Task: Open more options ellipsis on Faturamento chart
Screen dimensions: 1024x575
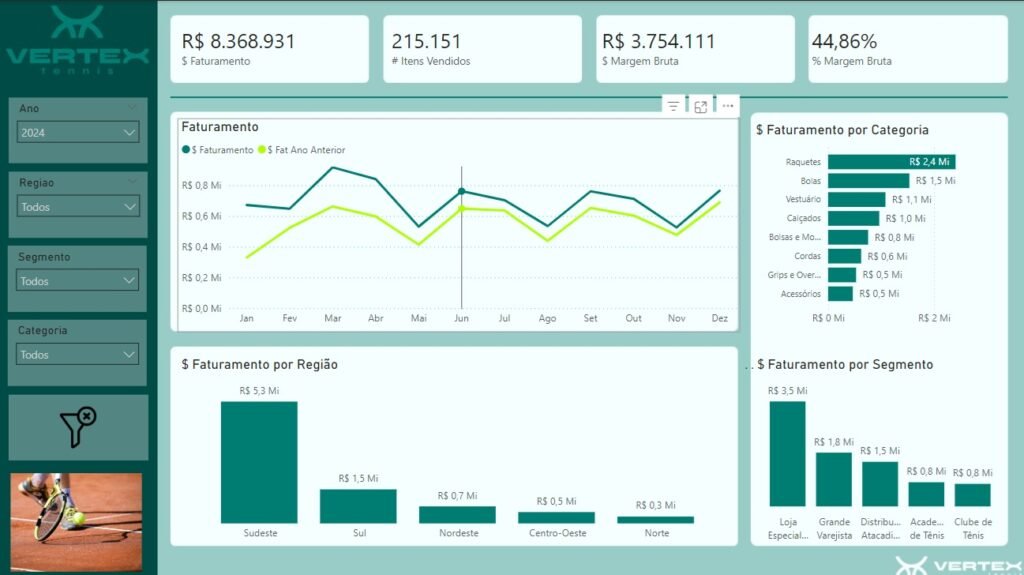Action: click(x=727, y=106)
